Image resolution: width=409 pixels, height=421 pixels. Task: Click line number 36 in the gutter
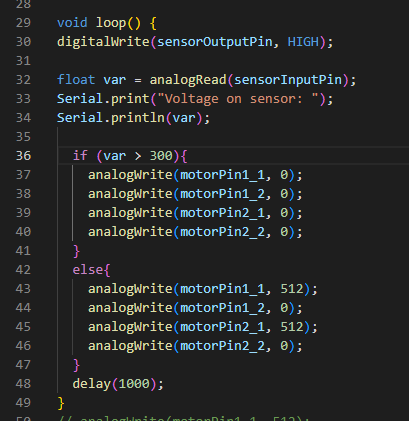click(x=23, y=156)
